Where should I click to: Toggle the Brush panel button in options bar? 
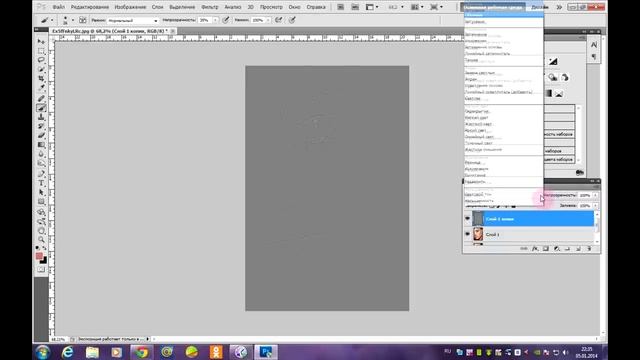(x=83, y=20)
